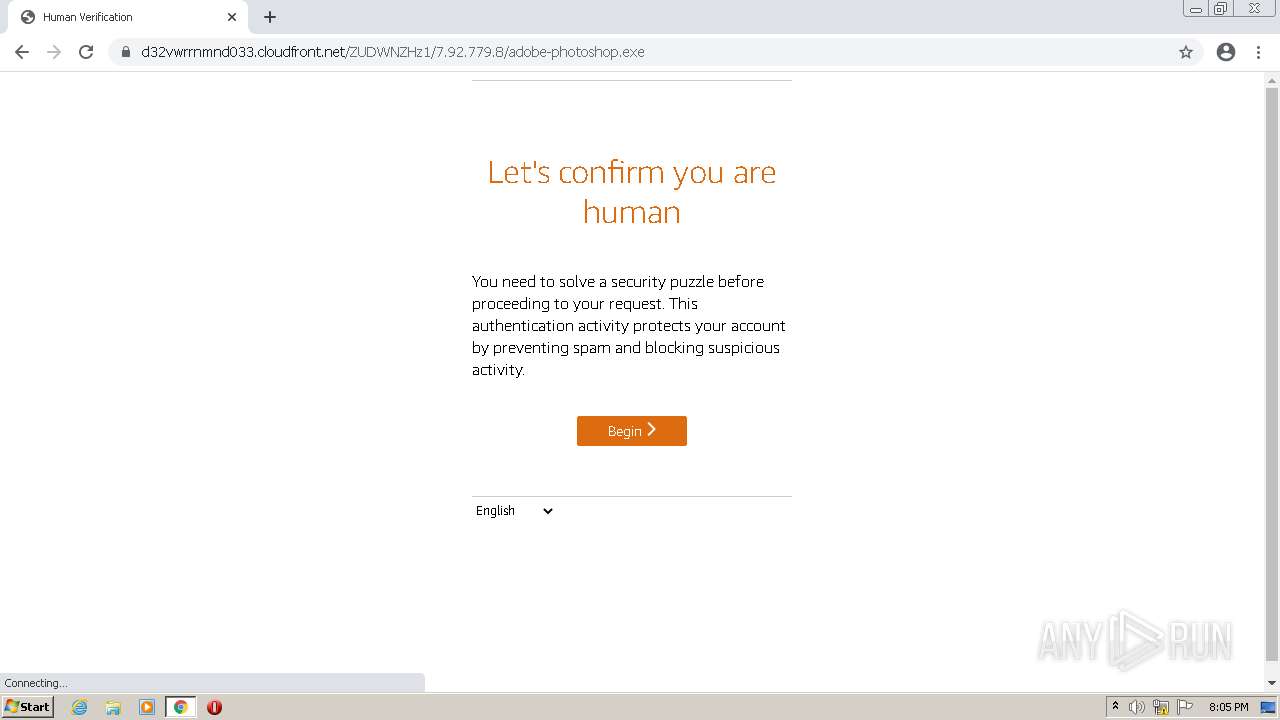Click the padlock site info icon

tap(126, 52)
